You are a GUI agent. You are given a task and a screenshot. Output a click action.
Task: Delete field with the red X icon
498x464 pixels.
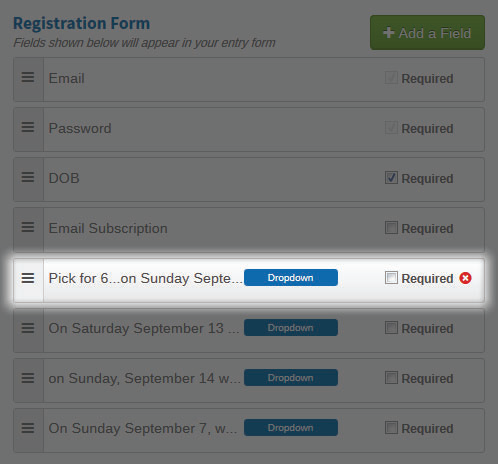pos(465,278)
